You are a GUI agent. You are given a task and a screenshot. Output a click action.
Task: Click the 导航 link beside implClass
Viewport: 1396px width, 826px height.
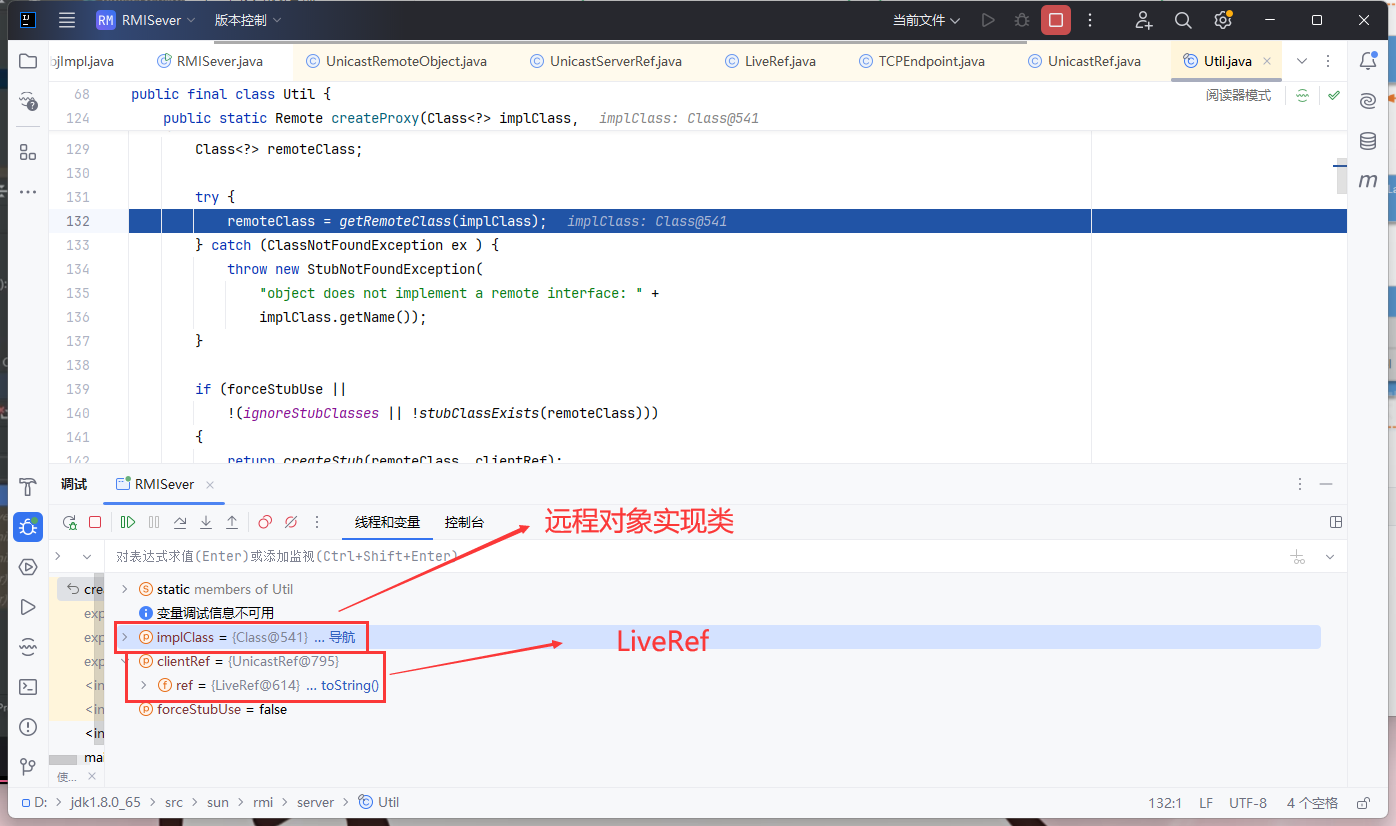342,637
